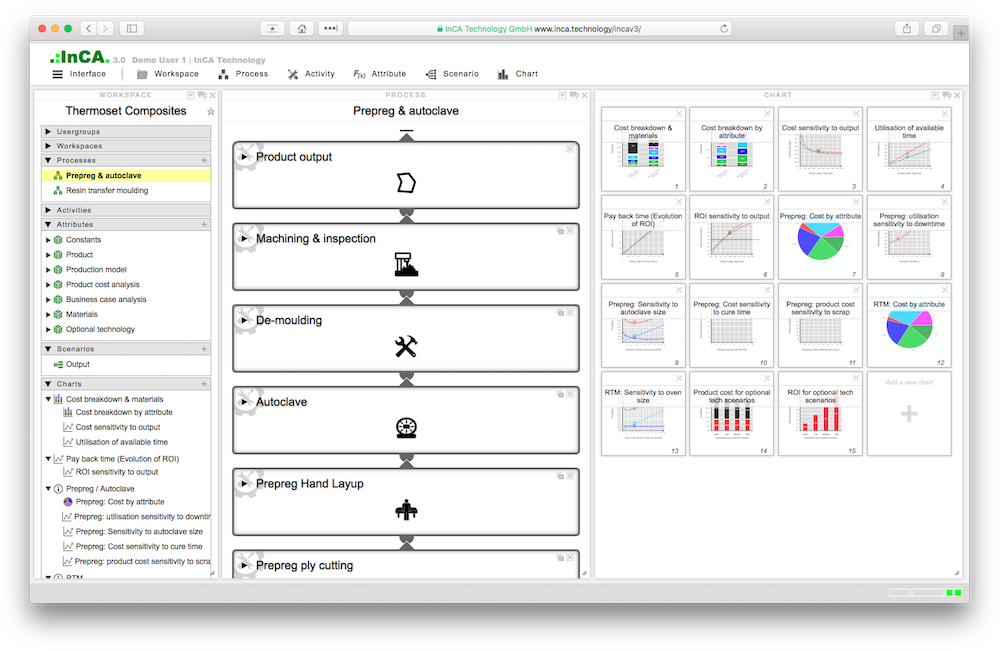
Task: Collapse the Processes section
Action: [x=48, y=160]
